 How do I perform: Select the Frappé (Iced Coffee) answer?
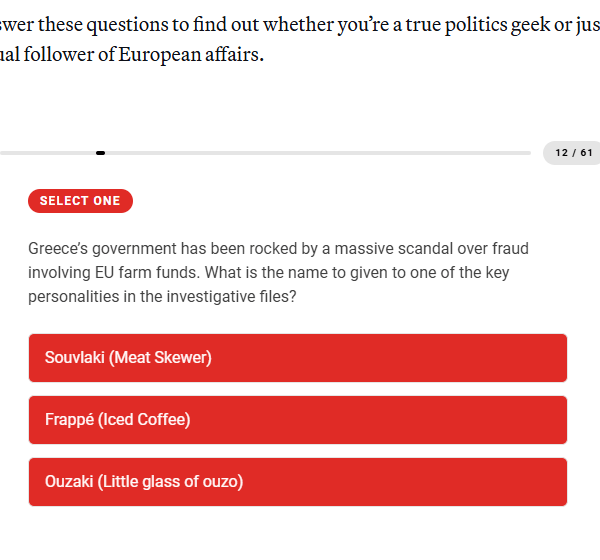coord(297,420)
